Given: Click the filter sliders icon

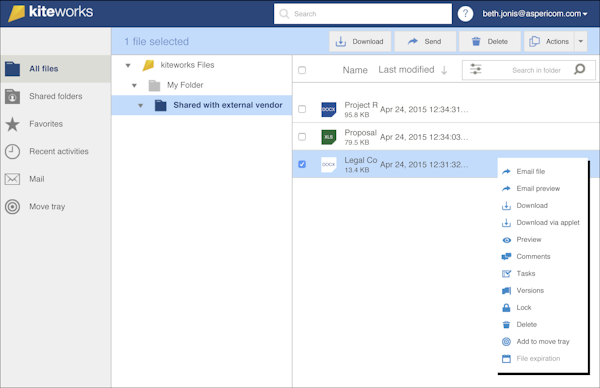Looking at the screenshot, I should point(476,69).
